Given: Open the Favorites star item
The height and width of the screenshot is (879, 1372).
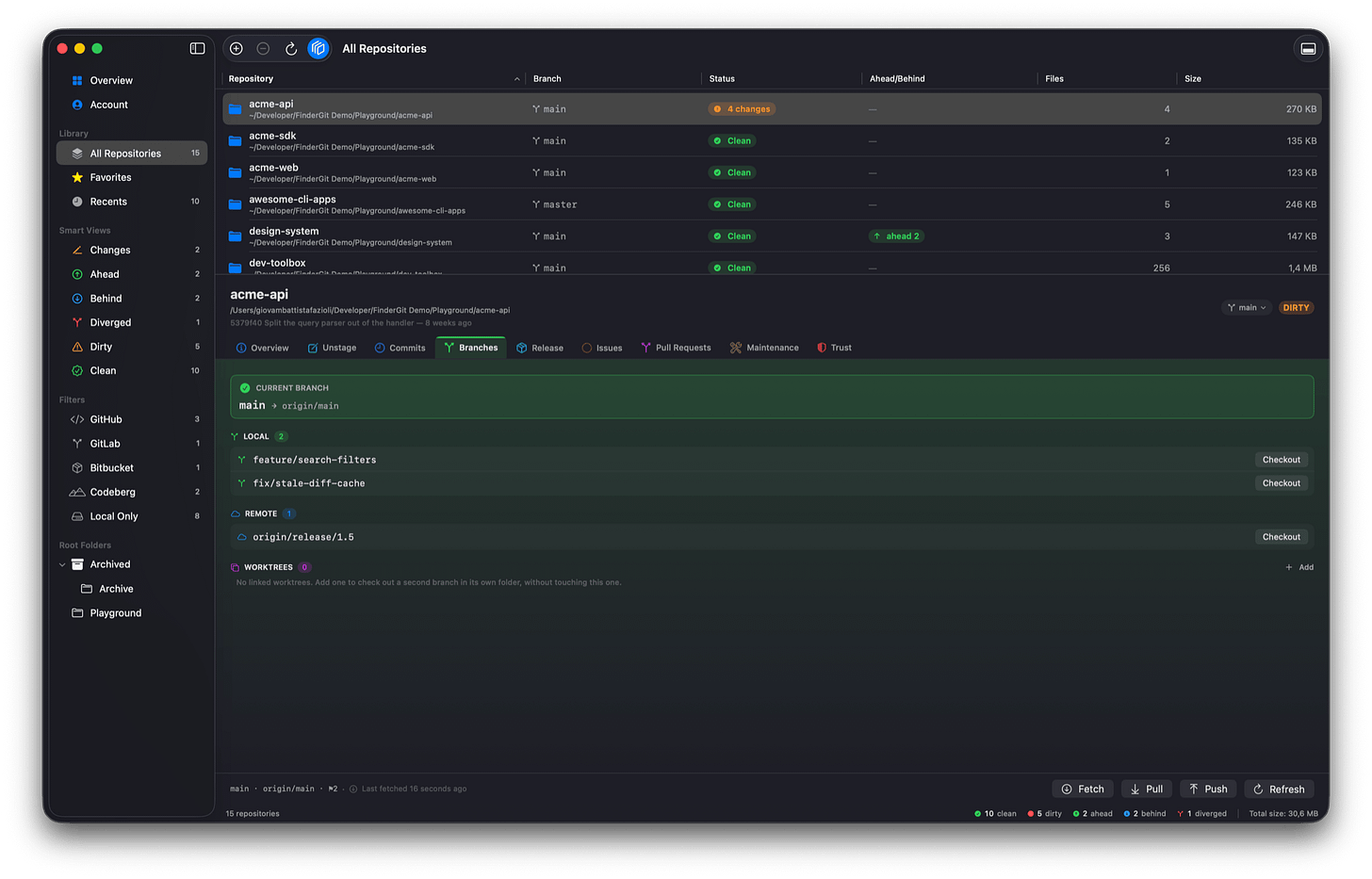Looking at the screenshot, I should click(x=132, y=177).
